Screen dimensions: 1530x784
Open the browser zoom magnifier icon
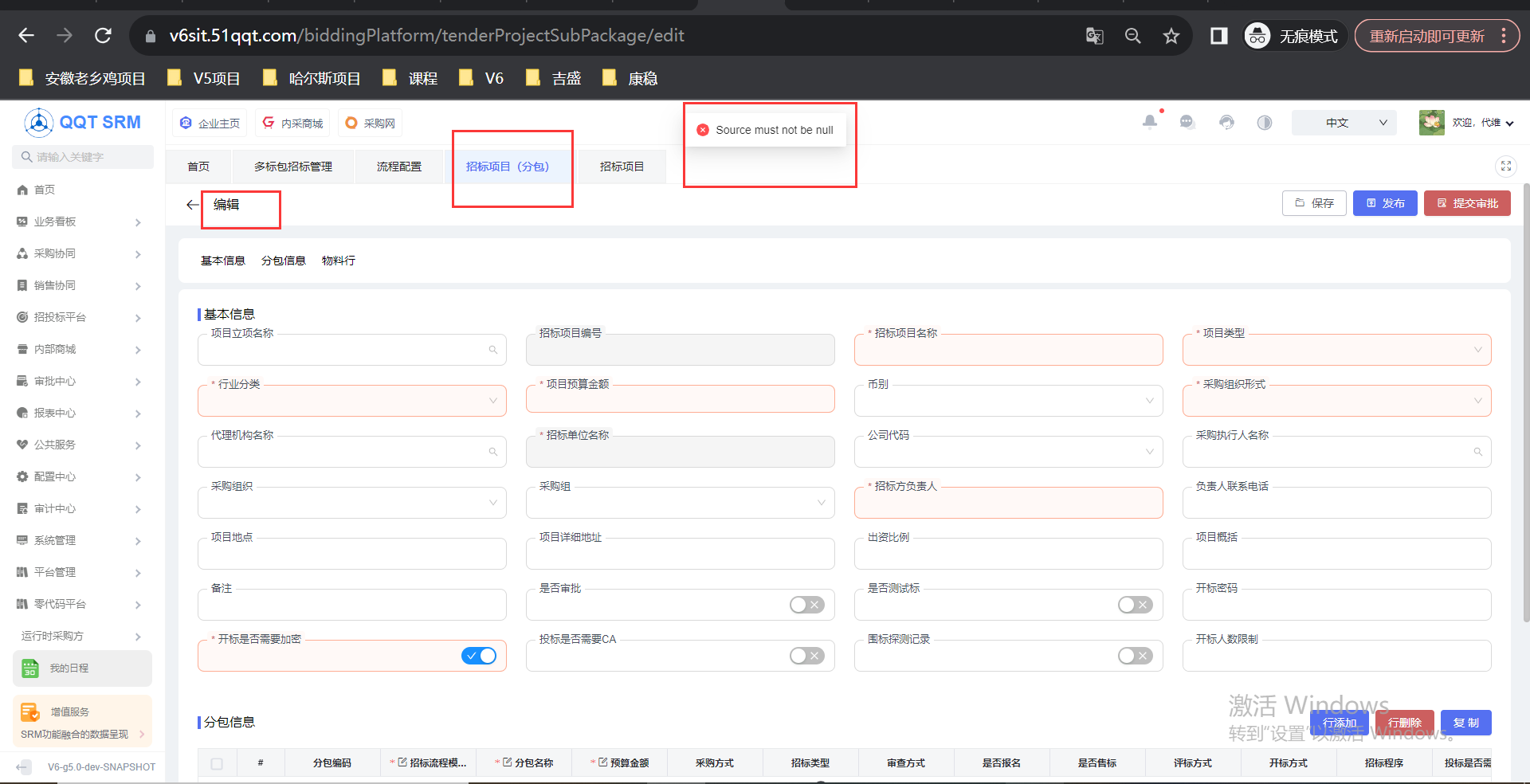(x=1132, y=36)
